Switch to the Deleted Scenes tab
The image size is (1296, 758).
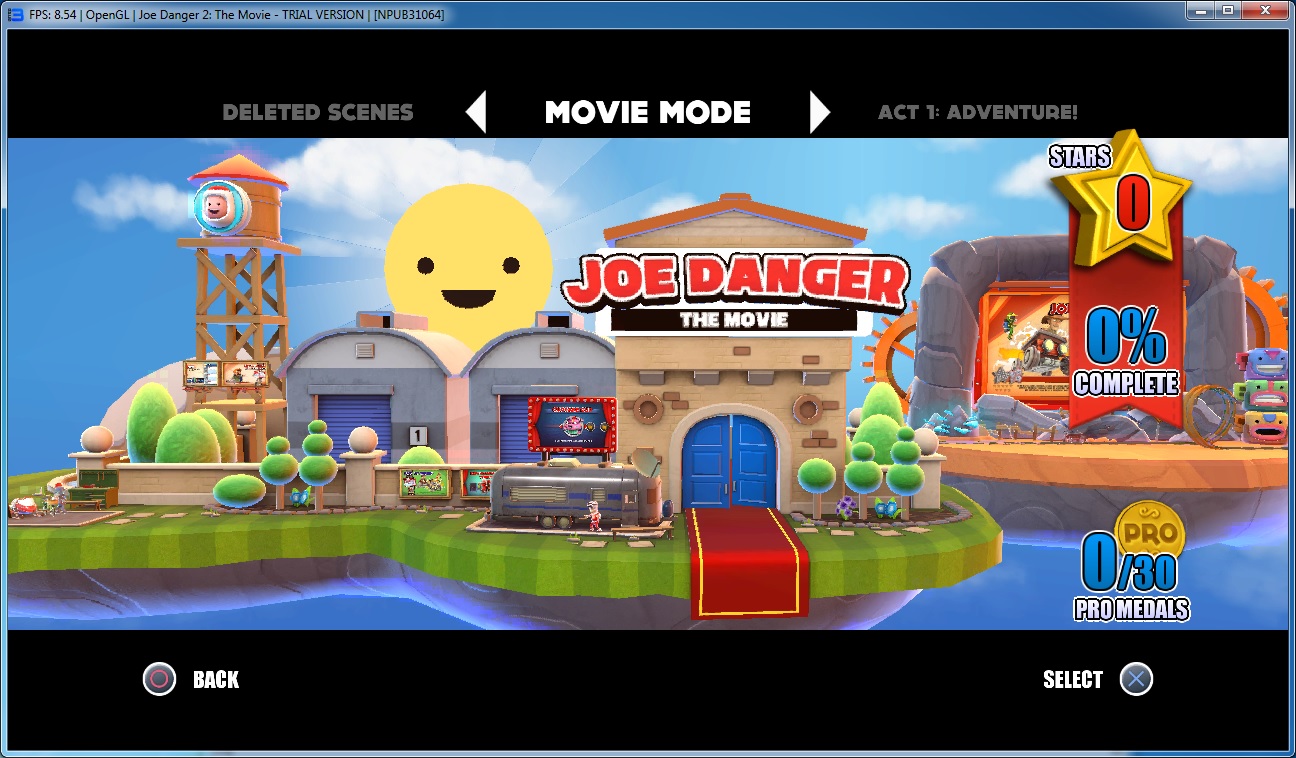[x=317, y=112]
